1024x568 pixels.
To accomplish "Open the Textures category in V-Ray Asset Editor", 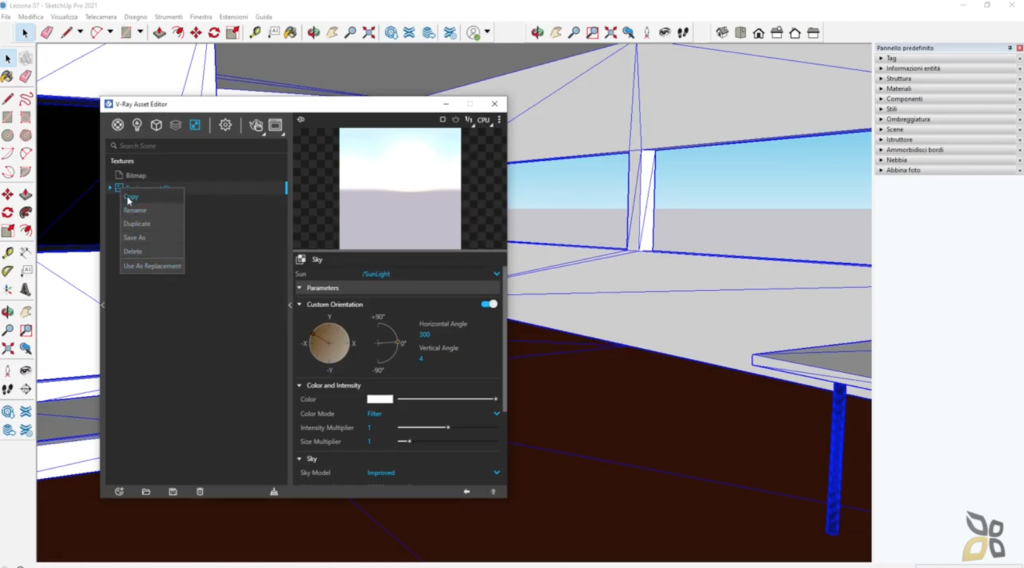I will (x=195, y=125).
